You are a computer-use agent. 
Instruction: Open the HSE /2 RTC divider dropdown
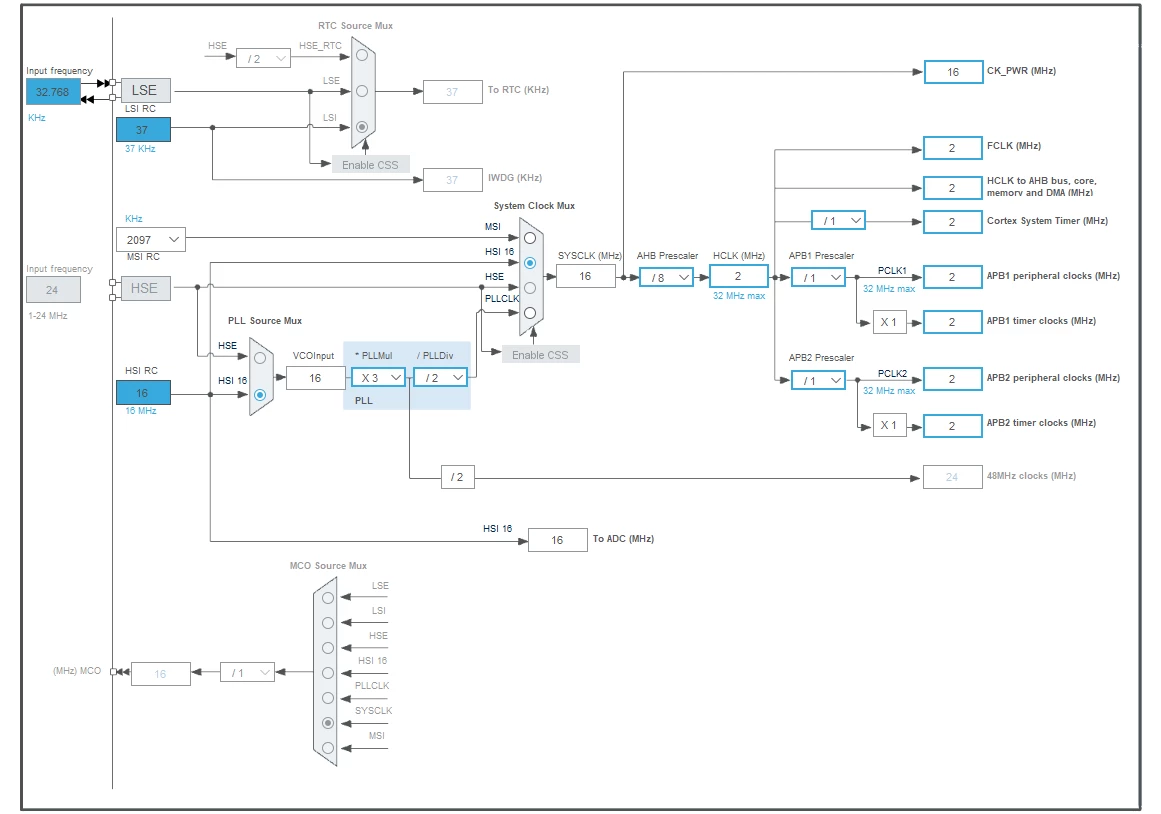[264, 59]
